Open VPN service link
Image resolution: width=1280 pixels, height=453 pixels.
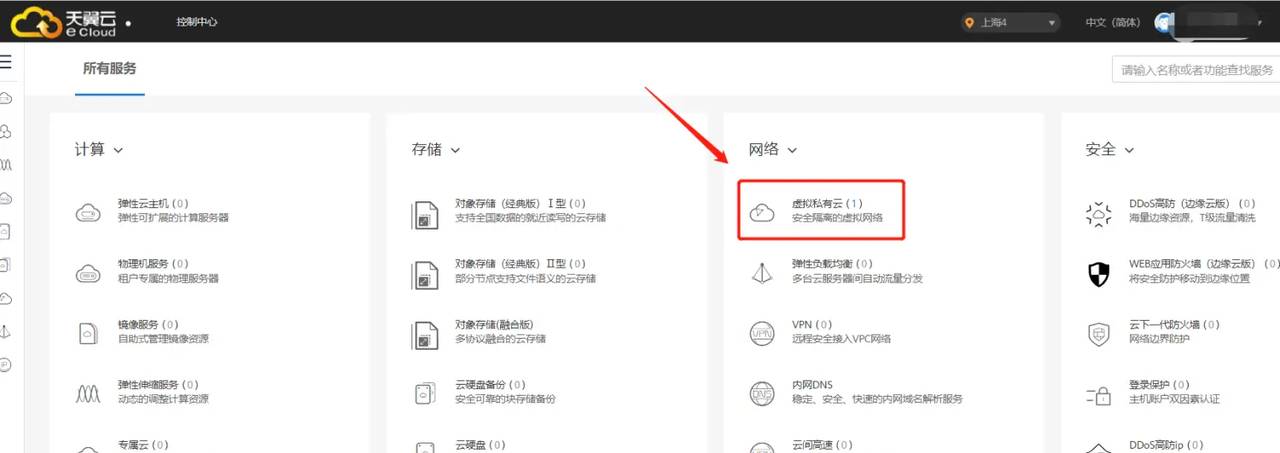point(811,324)
